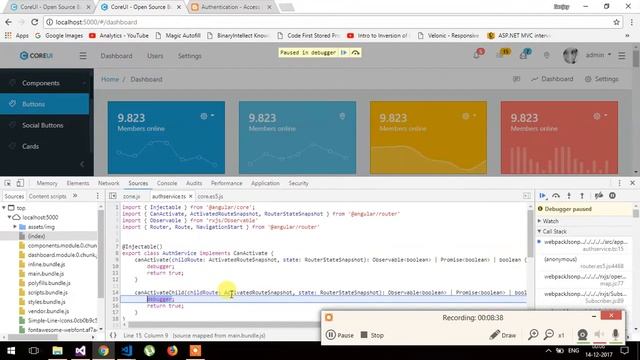640x360 pixels.
Task: Open the admin user dropdown
Action: (598, 55)
